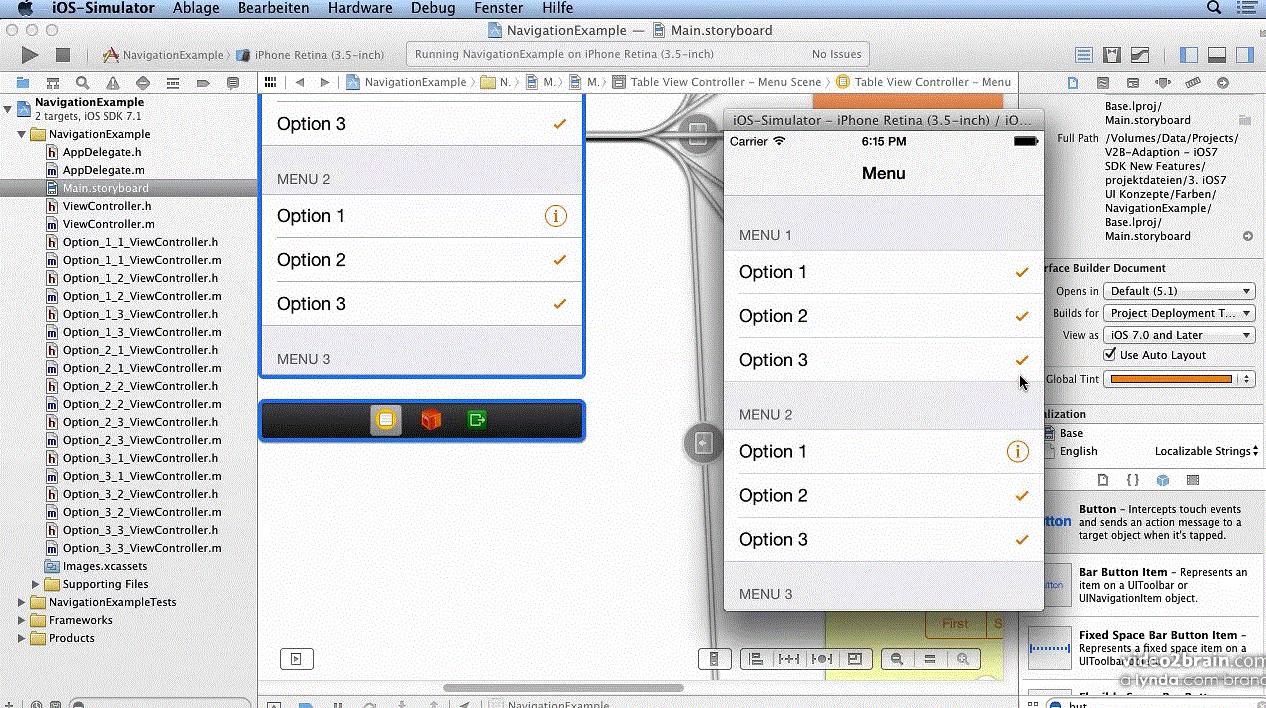Screen dimensions: 1266x708
Task: Open the Pin constraints button
Action: 789,659
